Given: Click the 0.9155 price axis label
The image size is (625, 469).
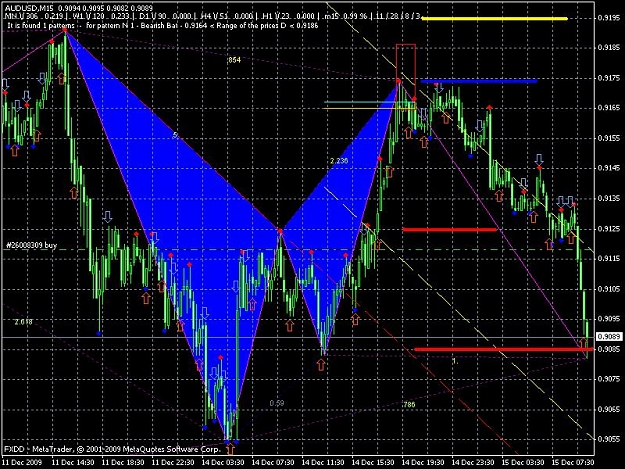Looking at the screenshot, I should tap(609, 138).
